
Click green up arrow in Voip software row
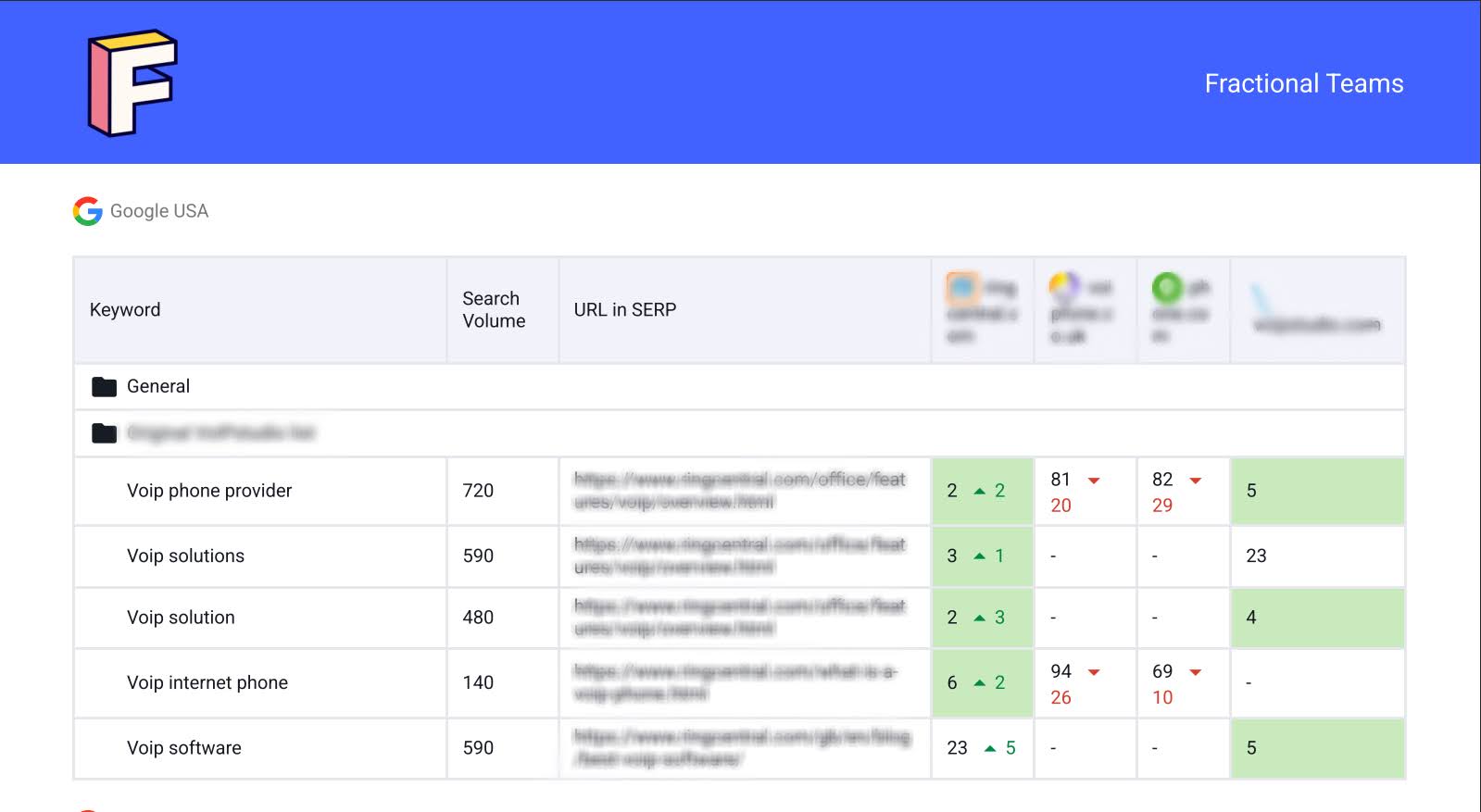pyautogui.click(x=990, y=748)
